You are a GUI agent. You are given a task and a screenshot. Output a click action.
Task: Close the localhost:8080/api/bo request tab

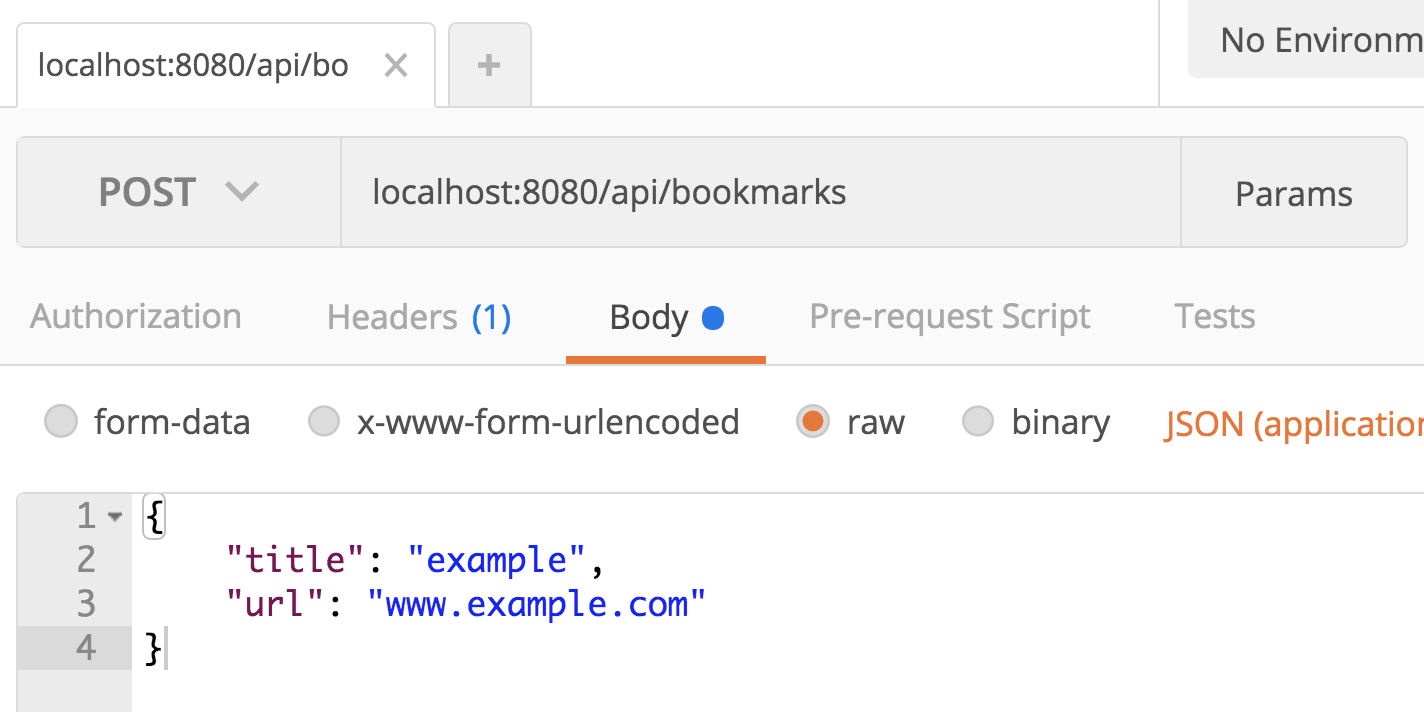(x=396, y=64)
